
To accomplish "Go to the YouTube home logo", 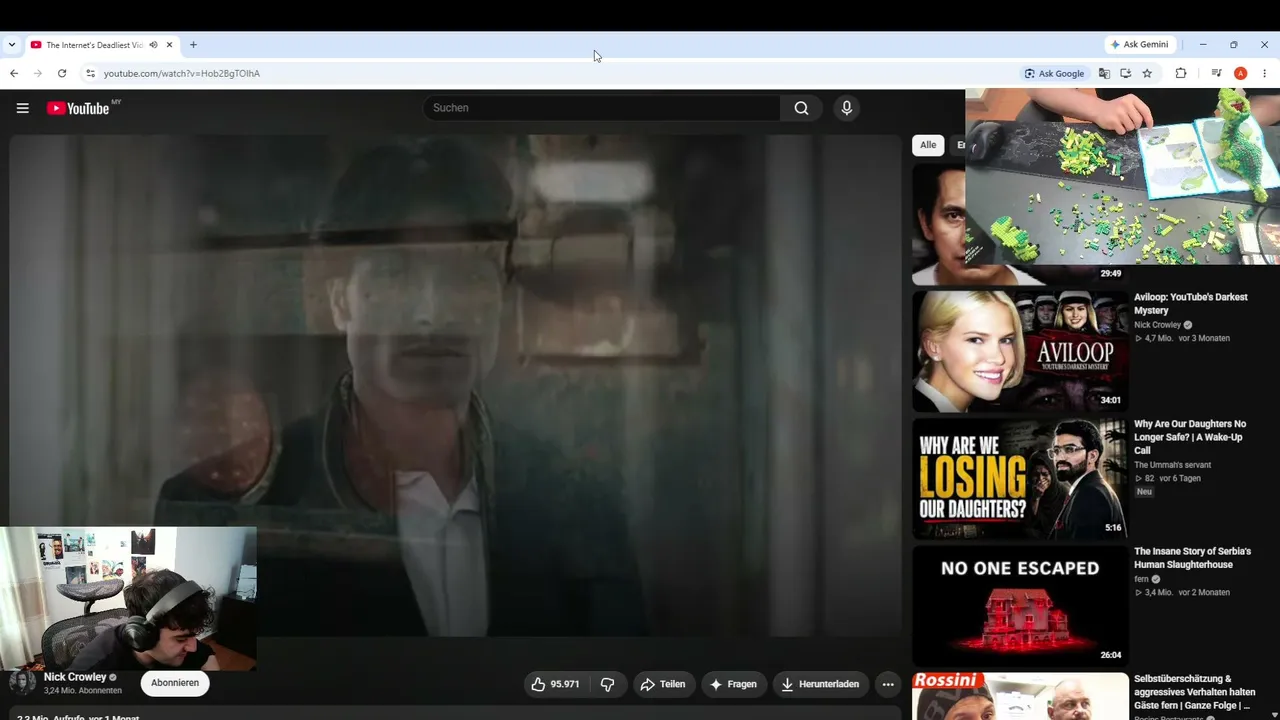I will click(78, 108).
